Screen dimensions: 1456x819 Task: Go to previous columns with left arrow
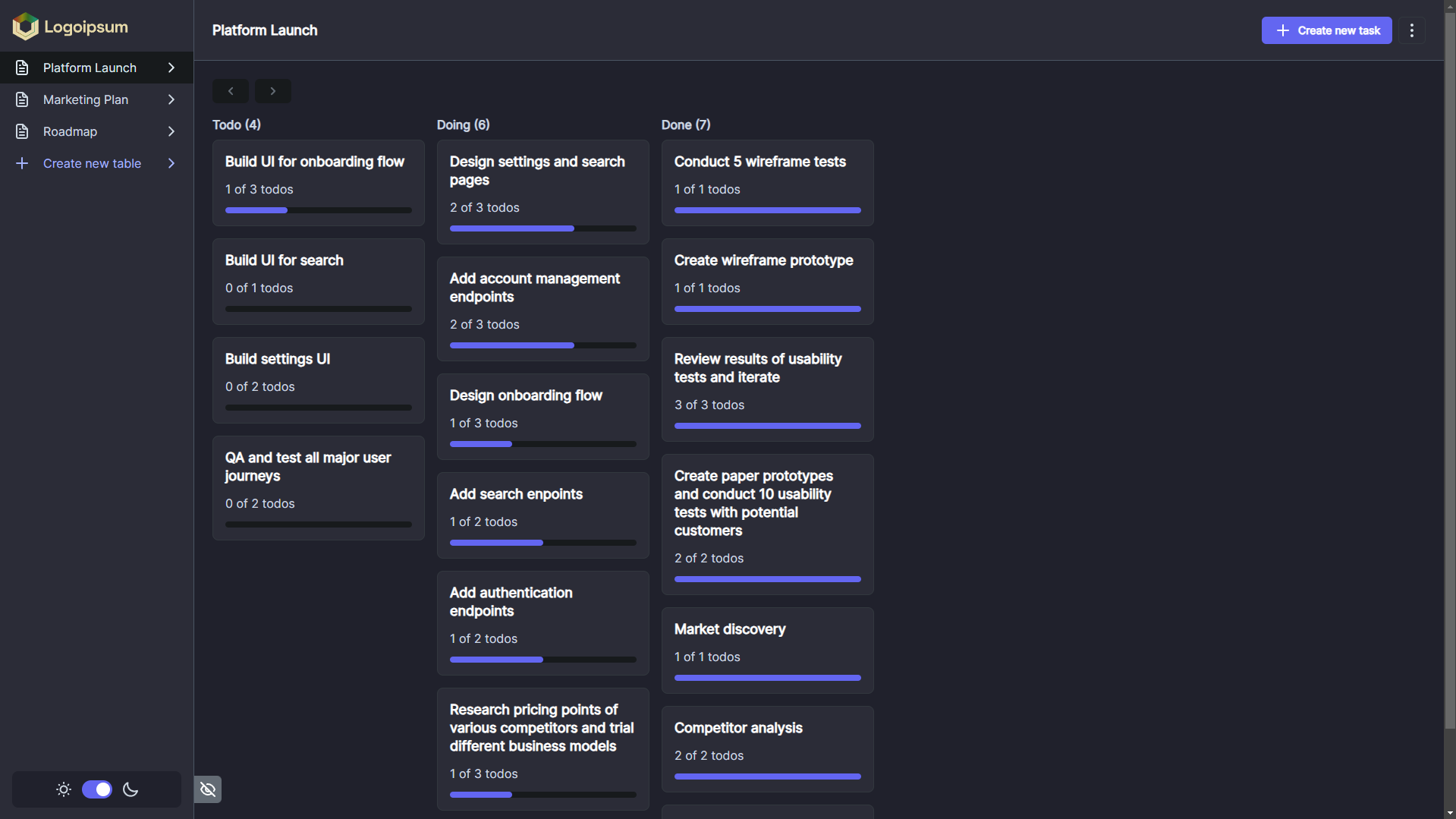pyautogui.click(x=231, y=91)
